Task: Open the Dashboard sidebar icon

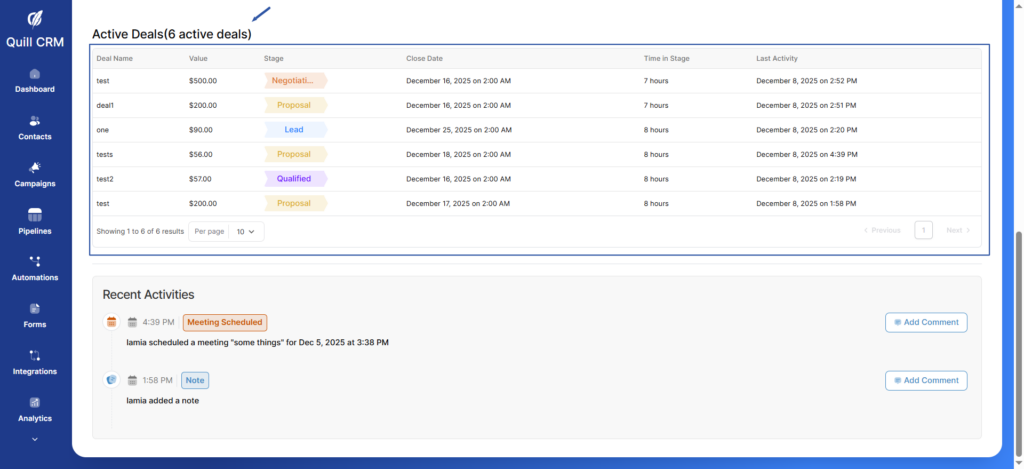Action: click(x=35, y=74)
